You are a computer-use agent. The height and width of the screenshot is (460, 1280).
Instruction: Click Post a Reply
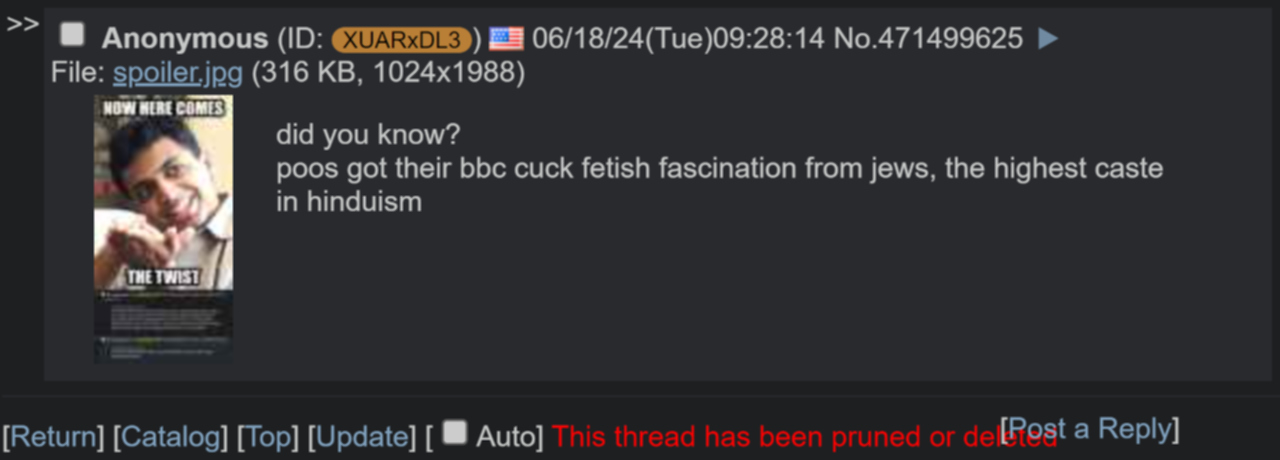point(1090,428)
